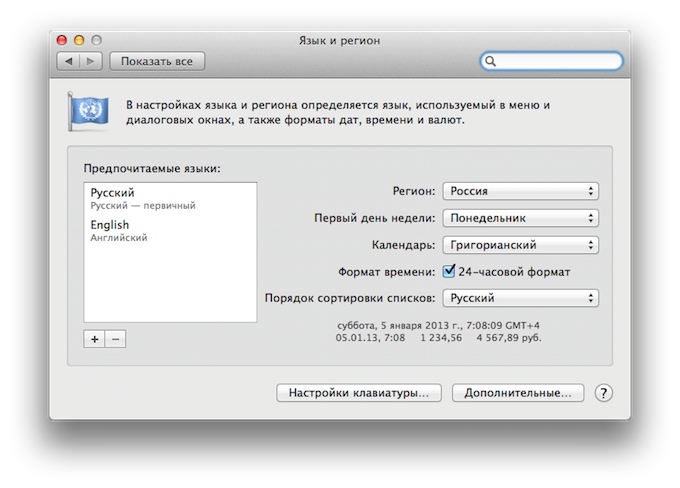This screenshot has width=680, height=488.
Task: Click the magnifying glass search icon
Action: tap(492, 62)
